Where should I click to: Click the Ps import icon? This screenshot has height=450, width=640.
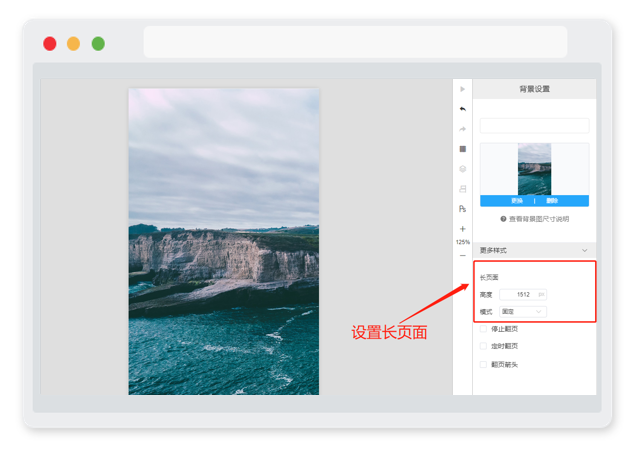coord(462,209)
